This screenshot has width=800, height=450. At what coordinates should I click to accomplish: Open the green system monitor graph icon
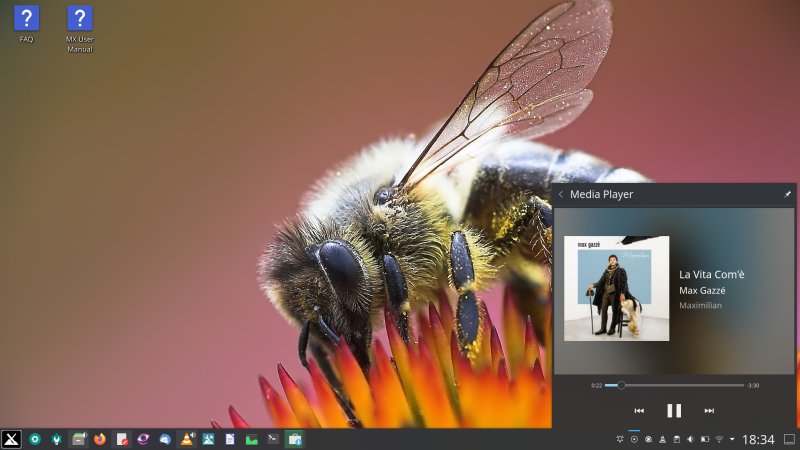(x=252, y=439)
